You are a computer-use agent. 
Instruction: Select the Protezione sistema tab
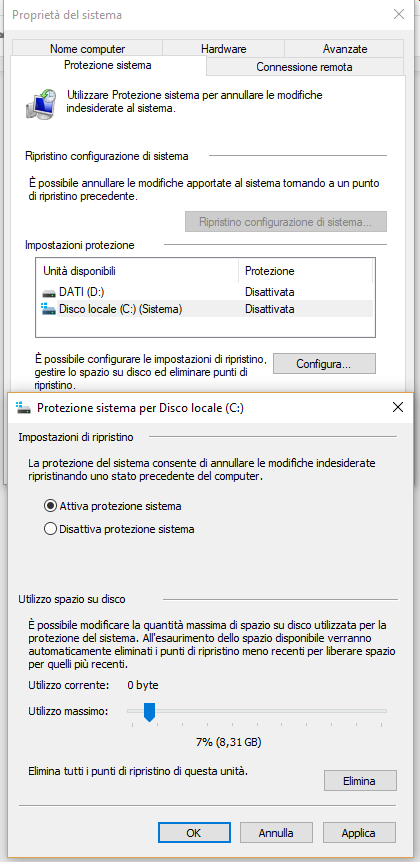(x=108, y=65)
